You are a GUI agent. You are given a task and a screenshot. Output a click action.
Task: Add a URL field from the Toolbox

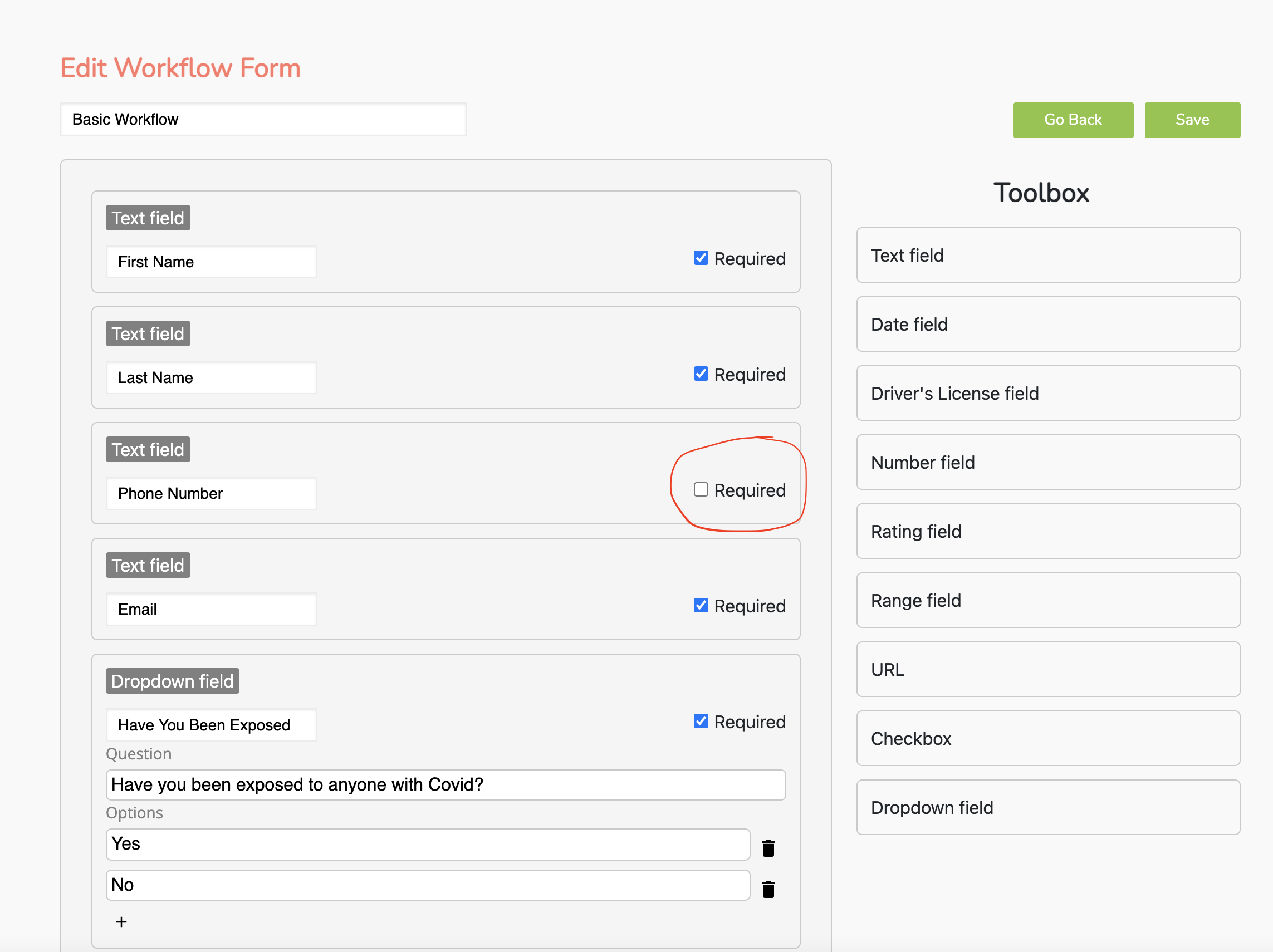[x=1047, y=670]
